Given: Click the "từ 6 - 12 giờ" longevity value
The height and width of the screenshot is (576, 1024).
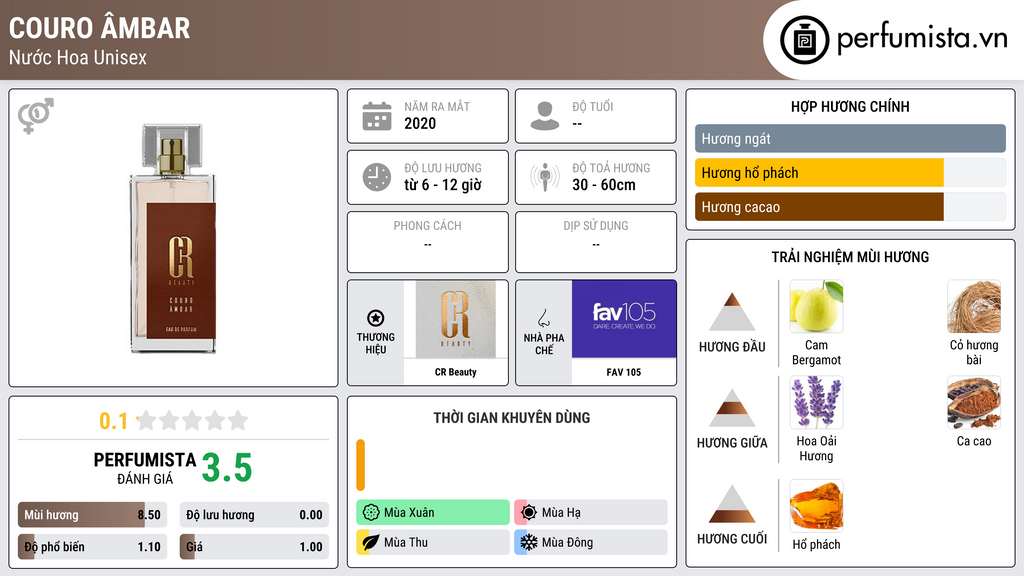Looking at the screenshot, I should click(x=443, y=185).
